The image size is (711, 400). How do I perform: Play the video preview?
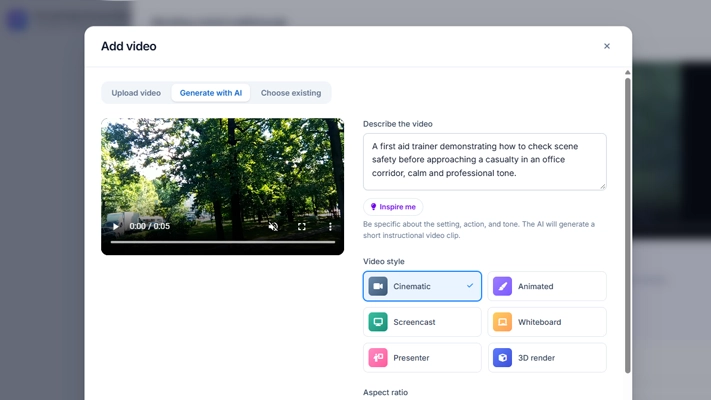(116, 226)
